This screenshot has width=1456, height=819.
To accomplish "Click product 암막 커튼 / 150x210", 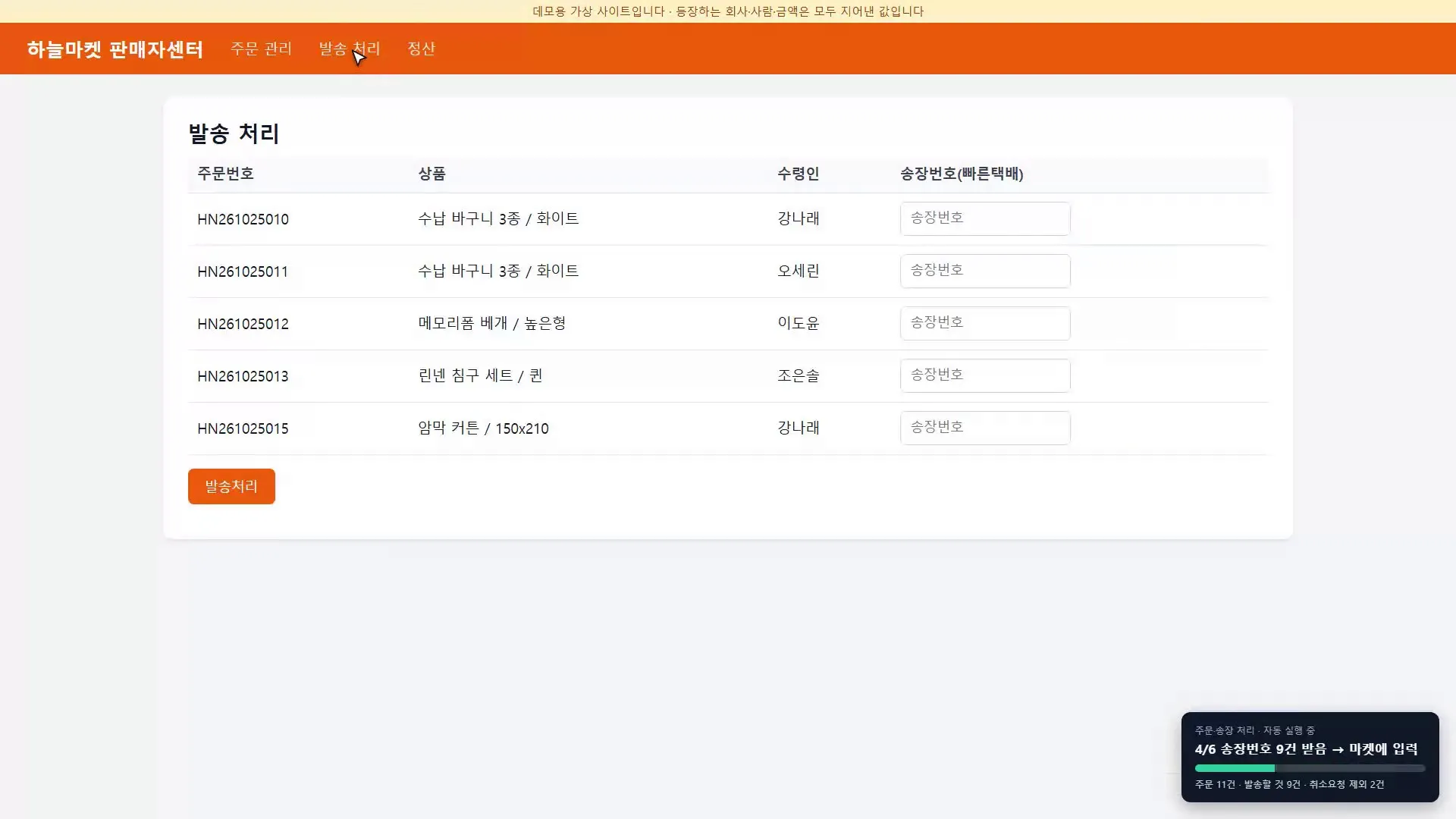I will 483,428.
